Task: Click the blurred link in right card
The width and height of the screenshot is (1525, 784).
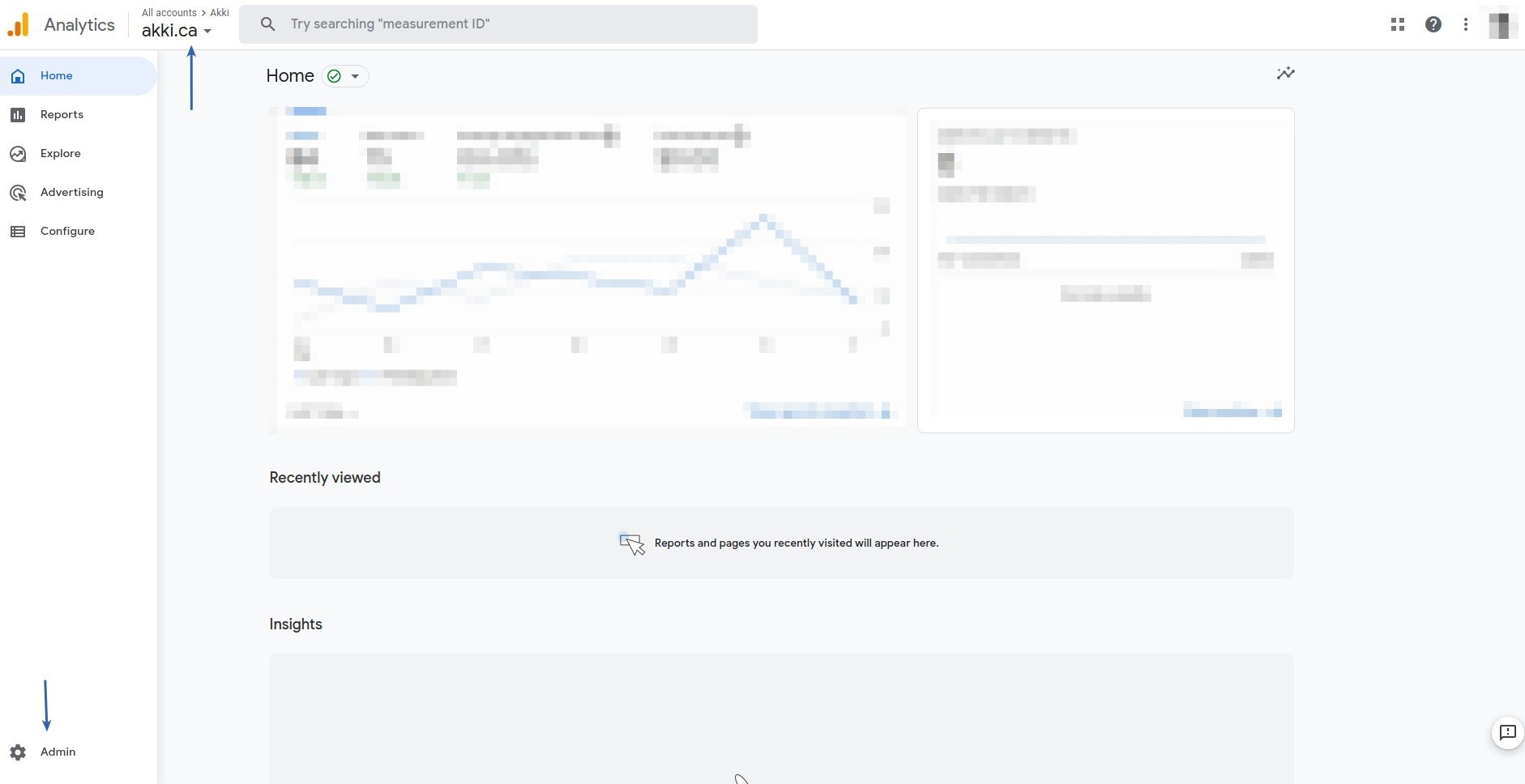Action: (1232, 411)
